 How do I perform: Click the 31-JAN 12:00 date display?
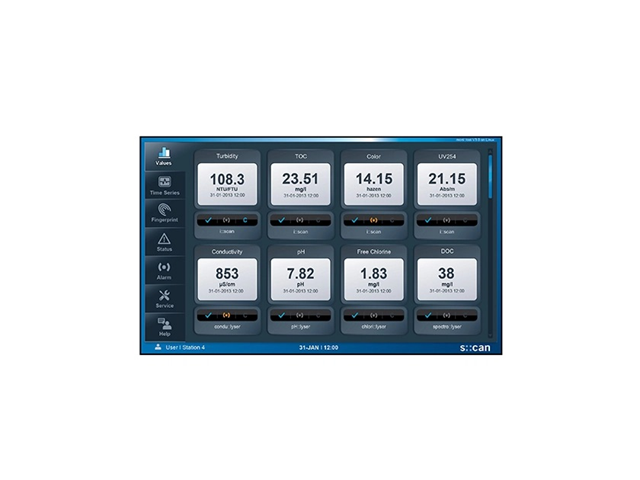(319, 347)
